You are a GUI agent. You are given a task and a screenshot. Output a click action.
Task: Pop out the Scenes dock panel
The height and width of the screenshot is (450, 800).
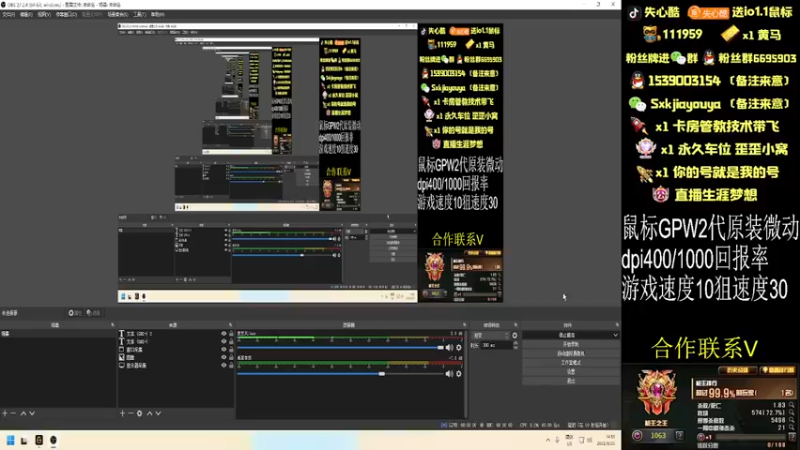tap(113, 325)
